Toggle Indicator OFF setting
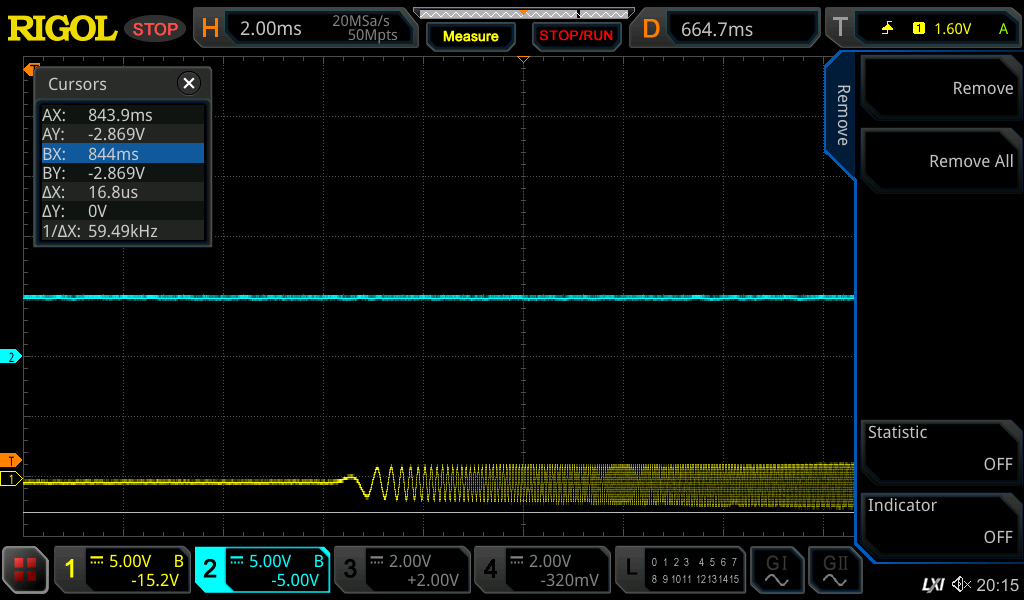Viewport: 1024px width, 600px height. [939, 521]
